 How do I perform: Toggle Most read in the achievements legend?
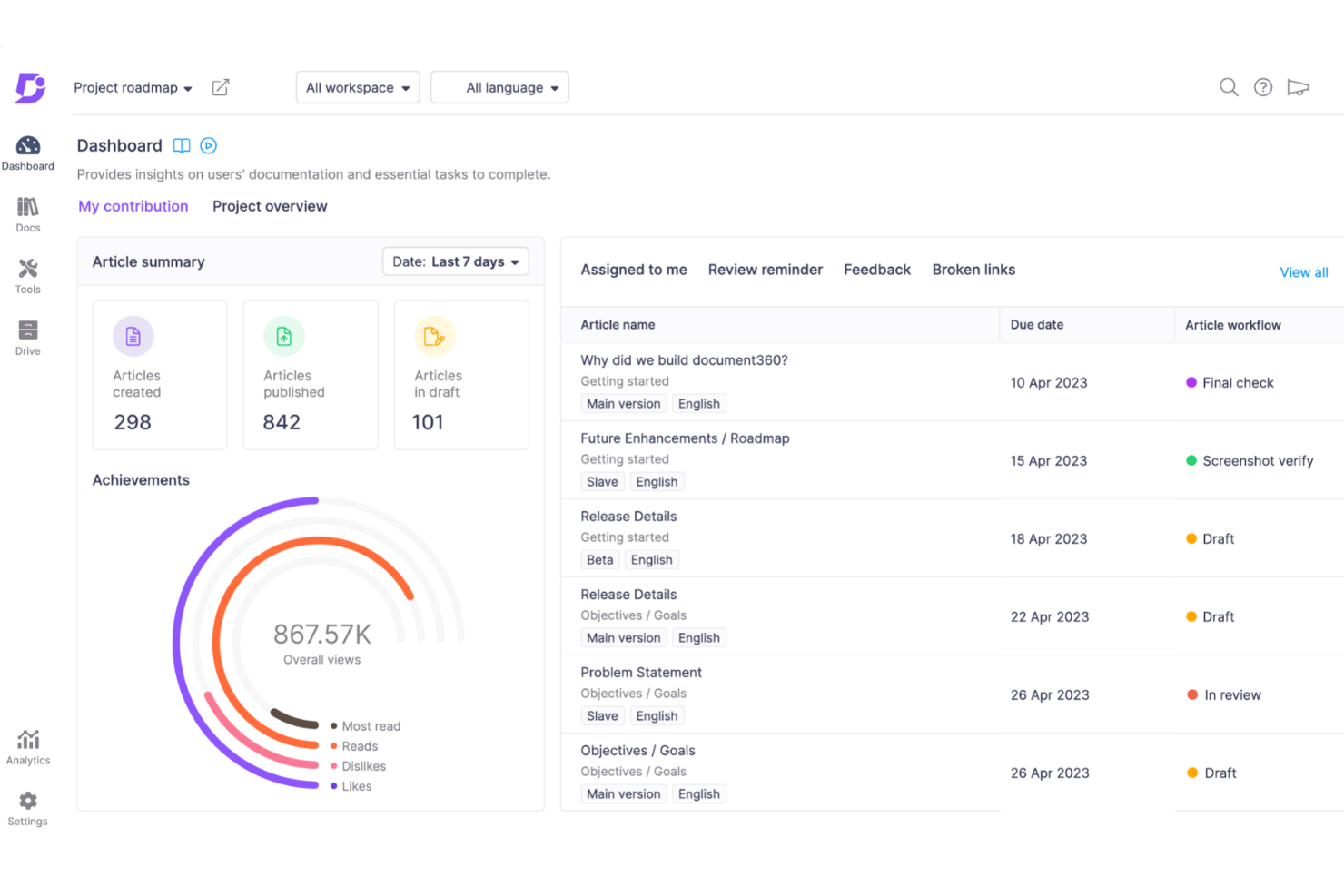369,725
